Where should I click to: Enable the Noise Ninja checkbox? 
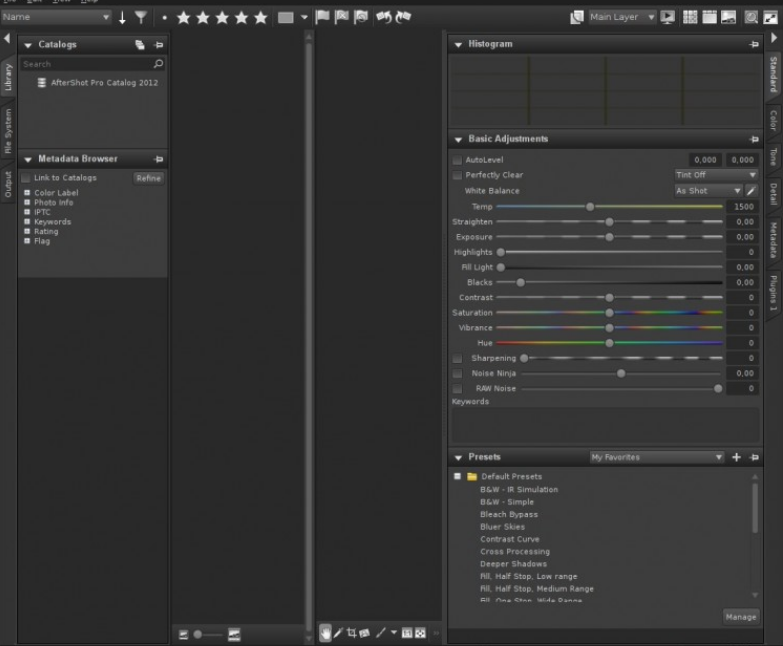(457, 373)
